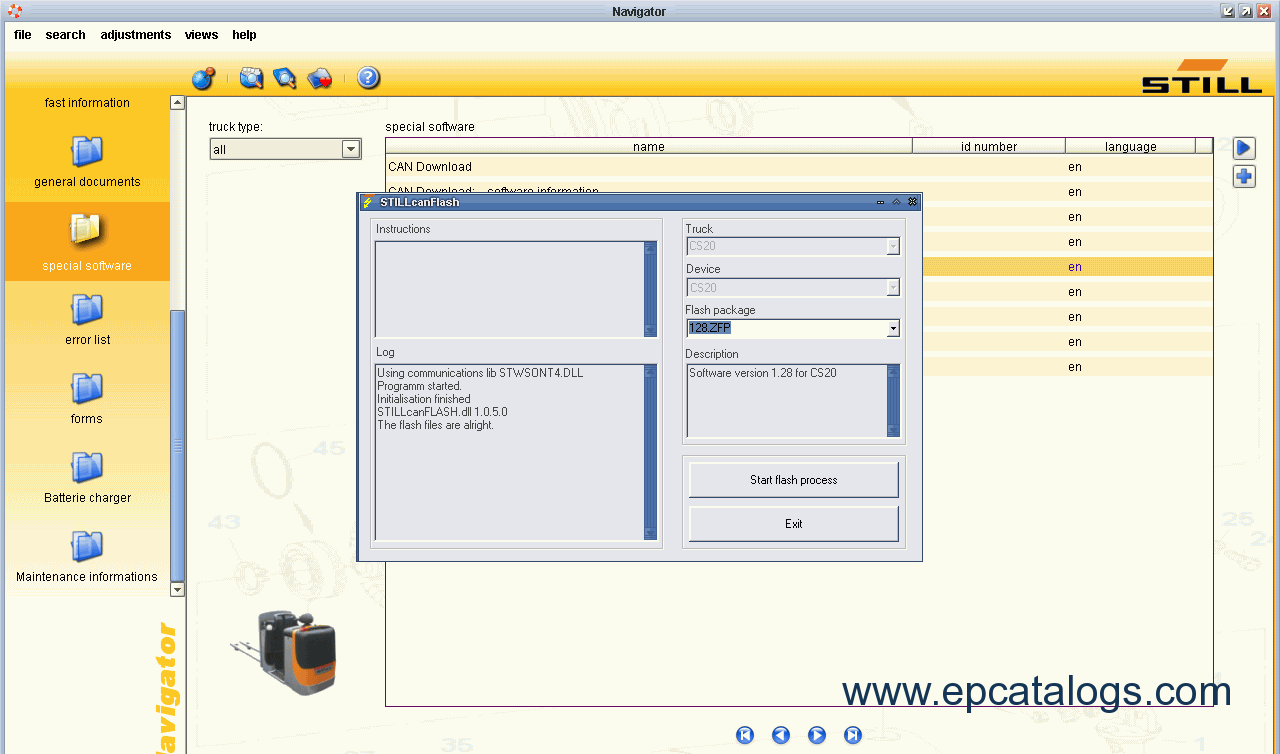Open the file menu
This screenshot has height=754, width=1280.
click(23, 35)
